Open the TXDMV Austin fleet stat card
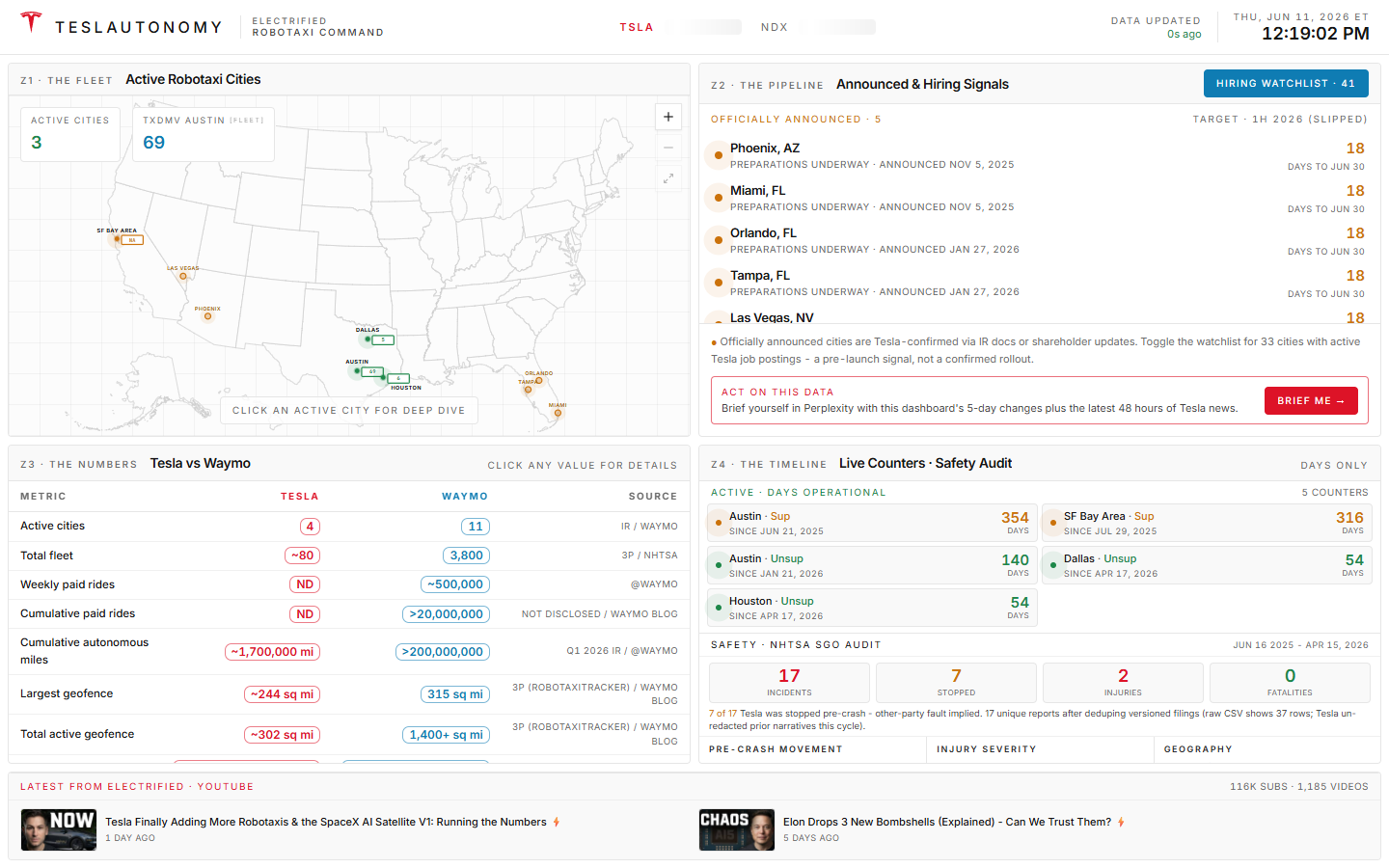1389x868 pixels. pos(204,134)
